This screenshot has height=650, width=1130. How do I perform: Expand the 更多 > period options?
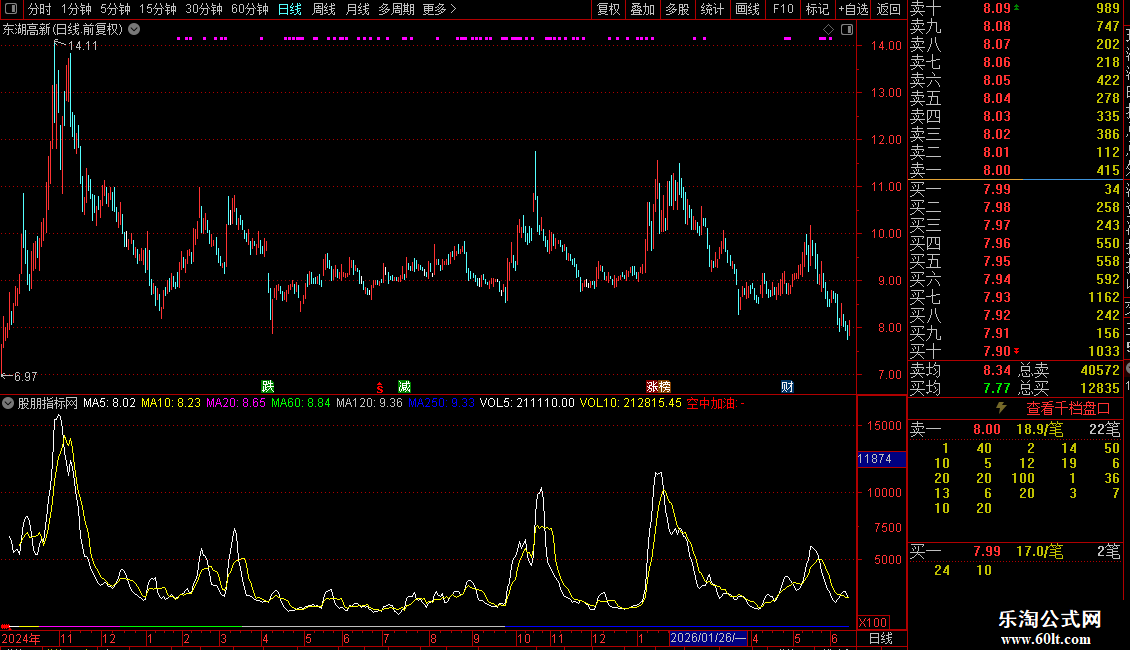pos(440,9)
